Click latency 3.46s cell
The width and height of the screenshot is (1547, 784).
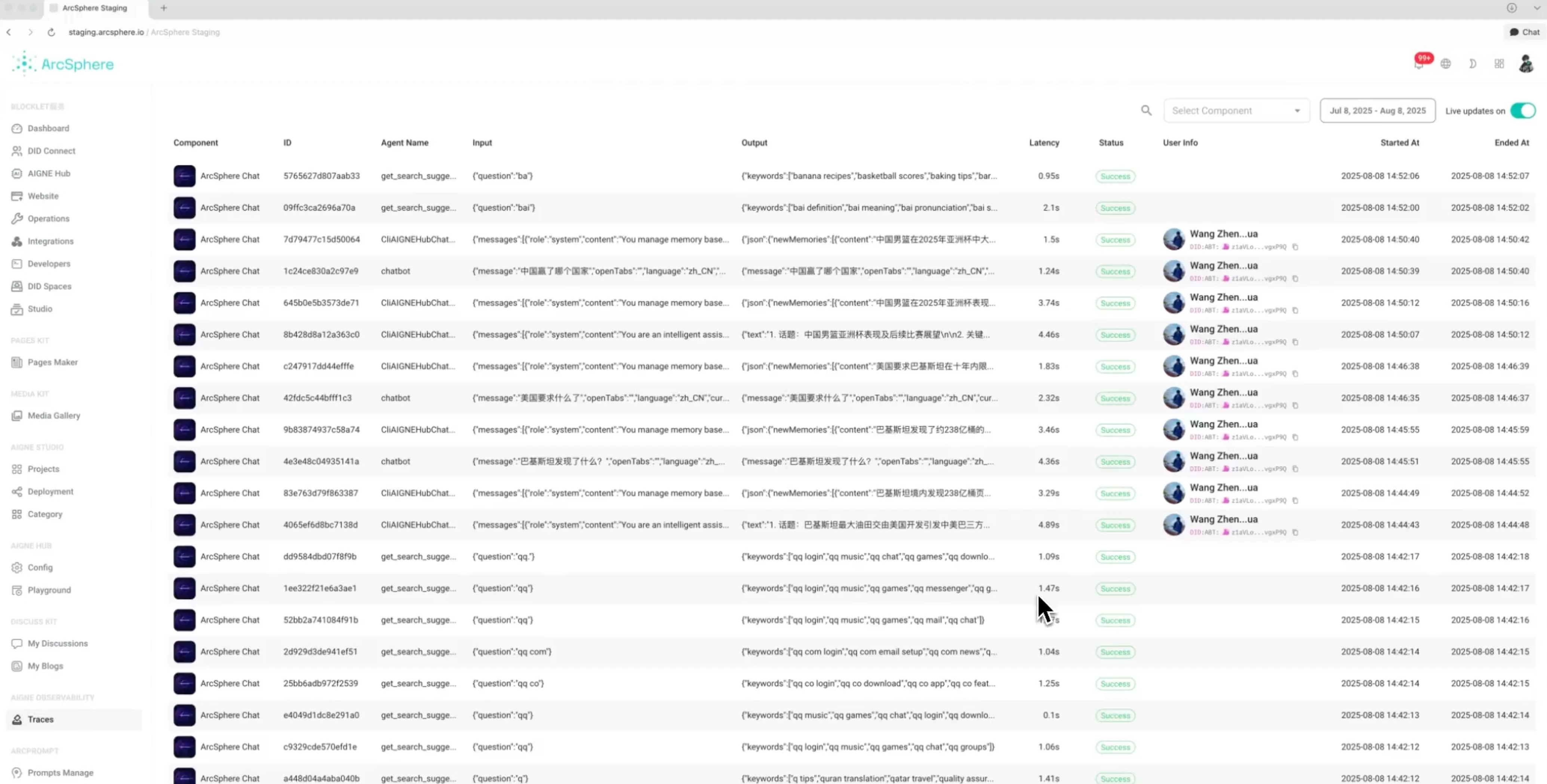click(x=1049, y=430)
